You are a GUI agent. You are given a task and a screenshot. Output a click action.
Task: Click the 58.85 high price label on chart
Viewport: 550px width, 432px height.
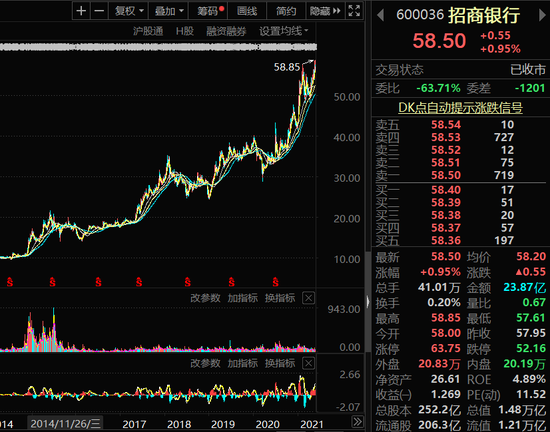pyautogui.click(x=287, y=67)
